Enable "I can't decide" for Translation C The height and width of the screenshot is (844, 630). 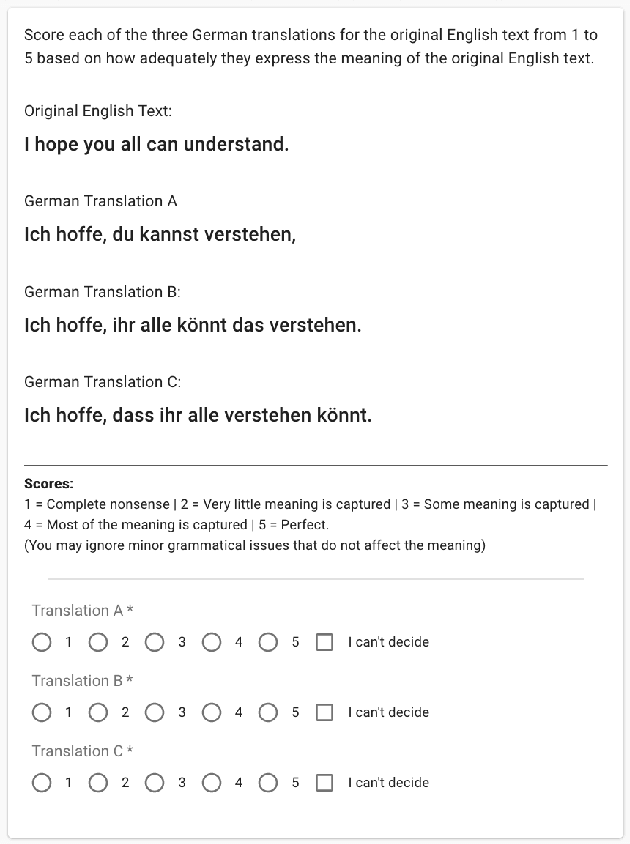(x=324, y=782)
